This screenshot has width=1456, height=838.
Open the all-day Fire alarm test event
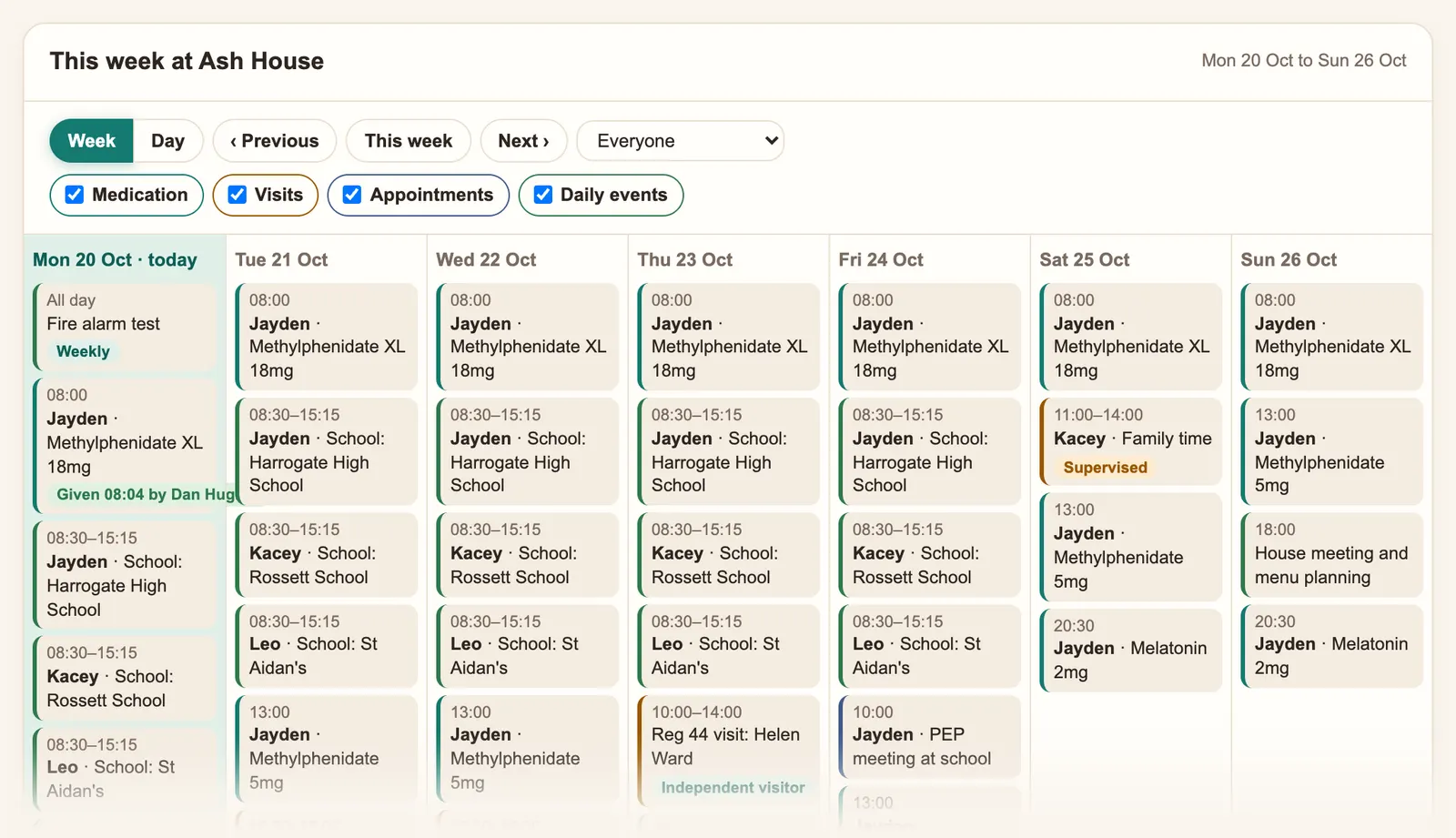point(125,327)
